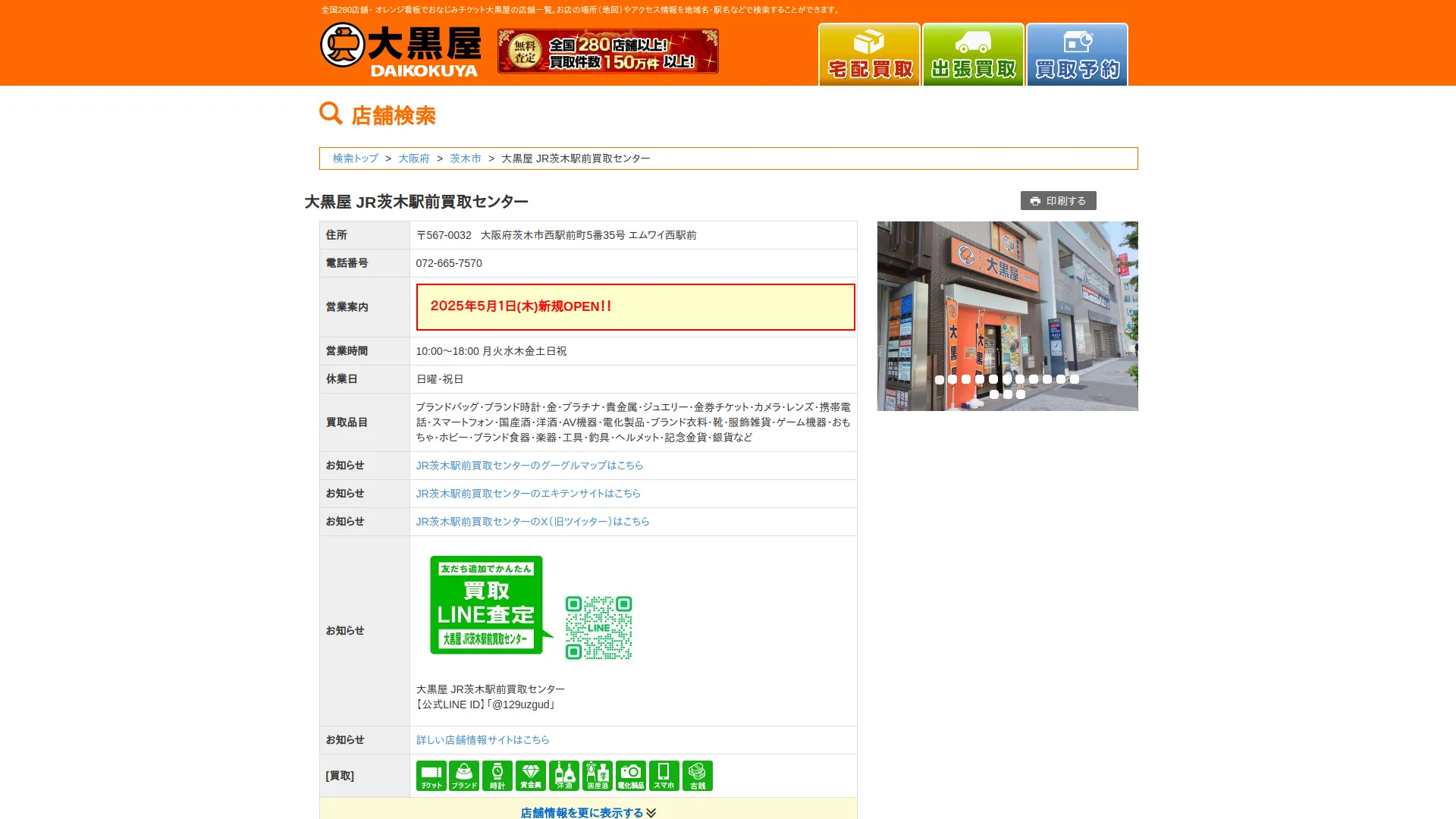Click the 全国280店舗以上 promotional banner
Screen dimensions: 1456x819
[608, 52]
